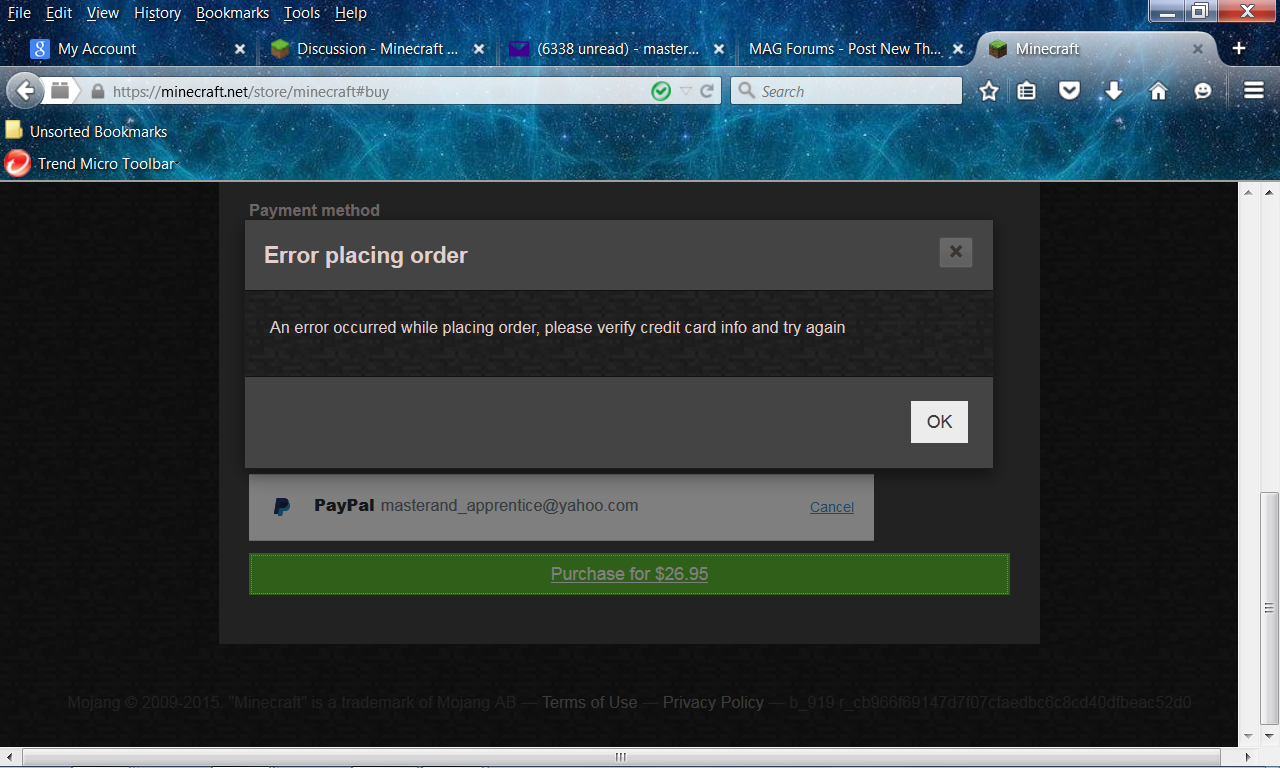The image size is (1280, 768).
Task: Click the Trend Micro Toolbar button
Action: (90, 163)
